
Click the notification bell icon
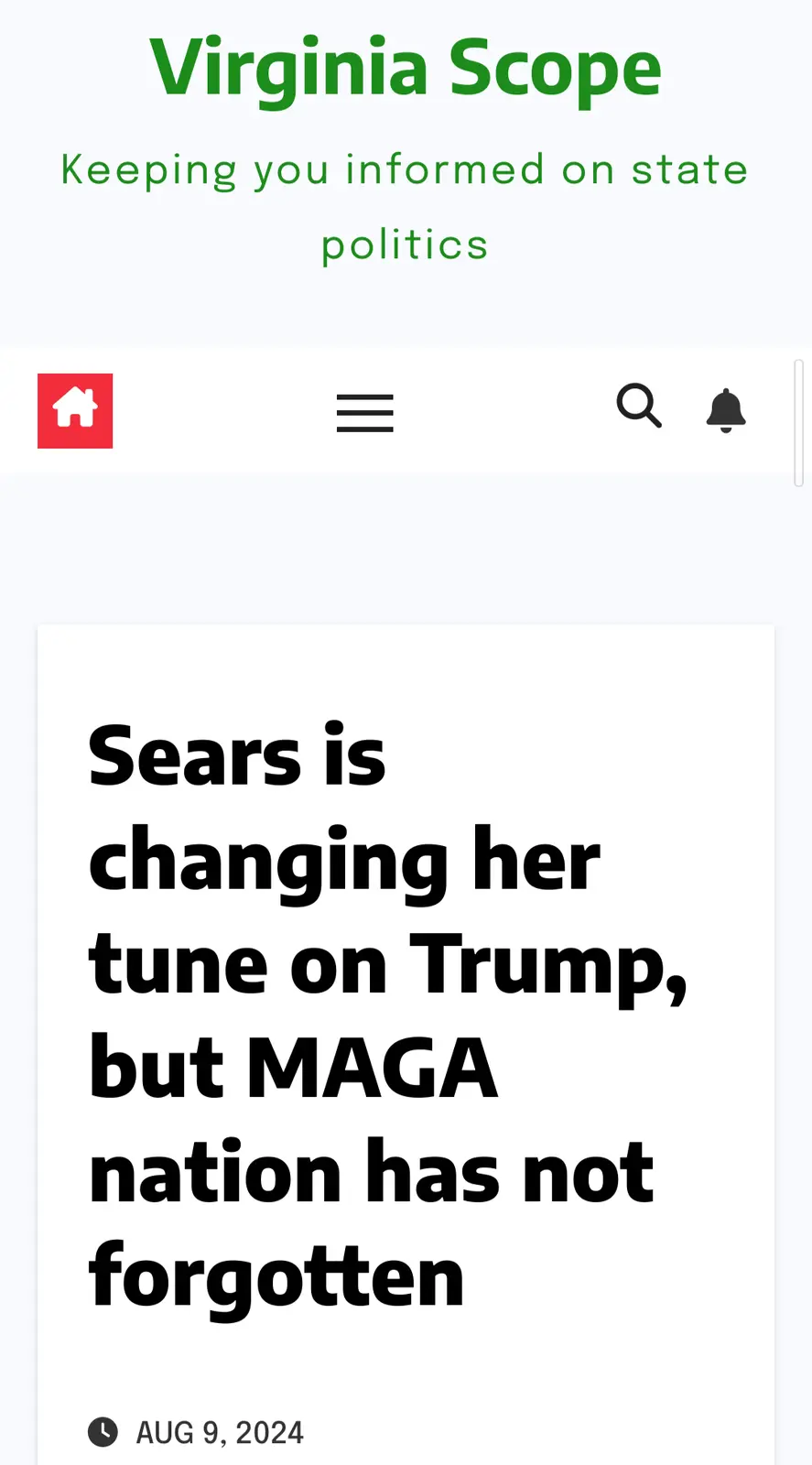[x=726, y=410]
